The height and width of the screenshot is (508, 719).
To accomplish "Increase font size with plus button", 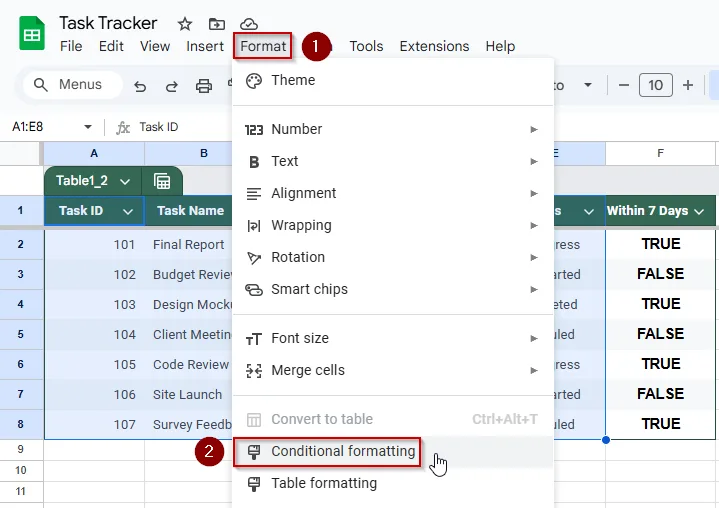I will click(x=687, y=85).
